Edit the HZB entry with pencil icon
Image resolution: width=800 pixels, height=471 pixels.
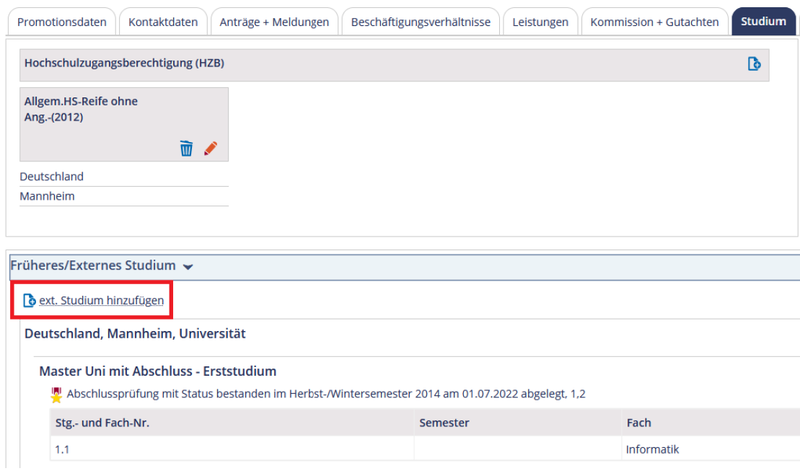210,148
